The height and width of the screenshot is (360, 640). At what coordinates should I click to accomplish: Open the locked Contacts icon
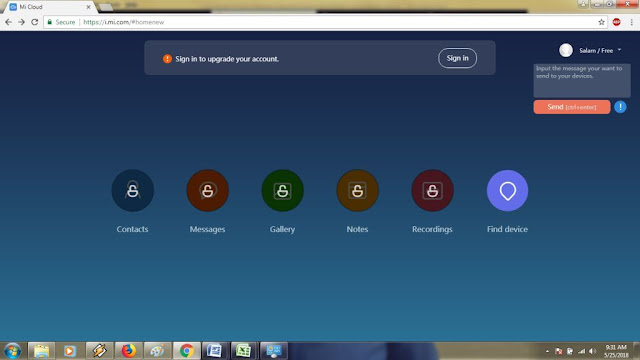coord(133,191)
